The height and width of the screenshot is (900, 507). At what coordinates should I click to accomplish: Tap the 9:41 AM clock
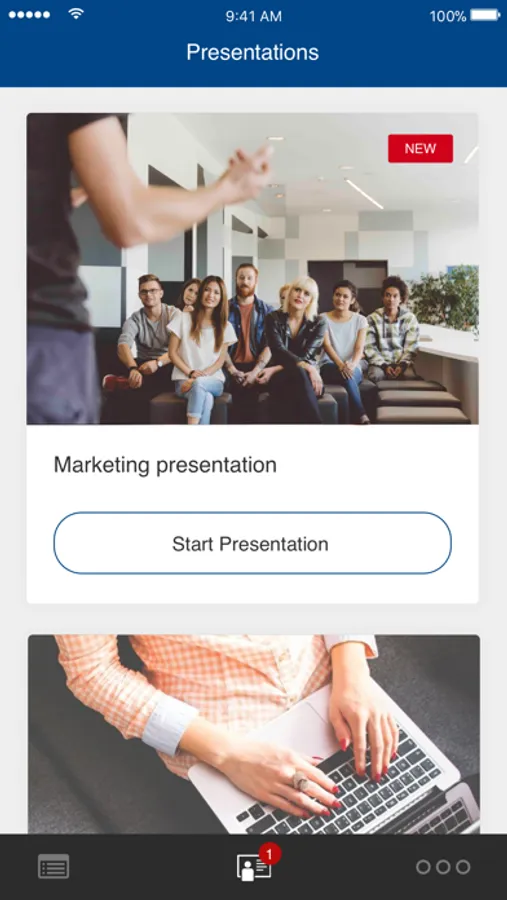pyautogui.click(x=253, y=16)
